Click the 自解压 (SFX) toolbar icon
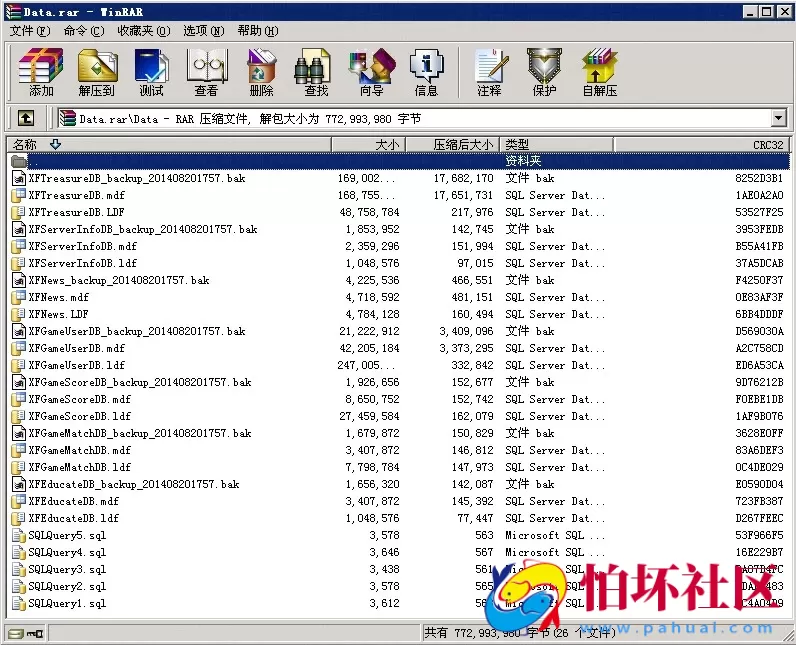Screen dimensions: 796x645 (600, 73)
